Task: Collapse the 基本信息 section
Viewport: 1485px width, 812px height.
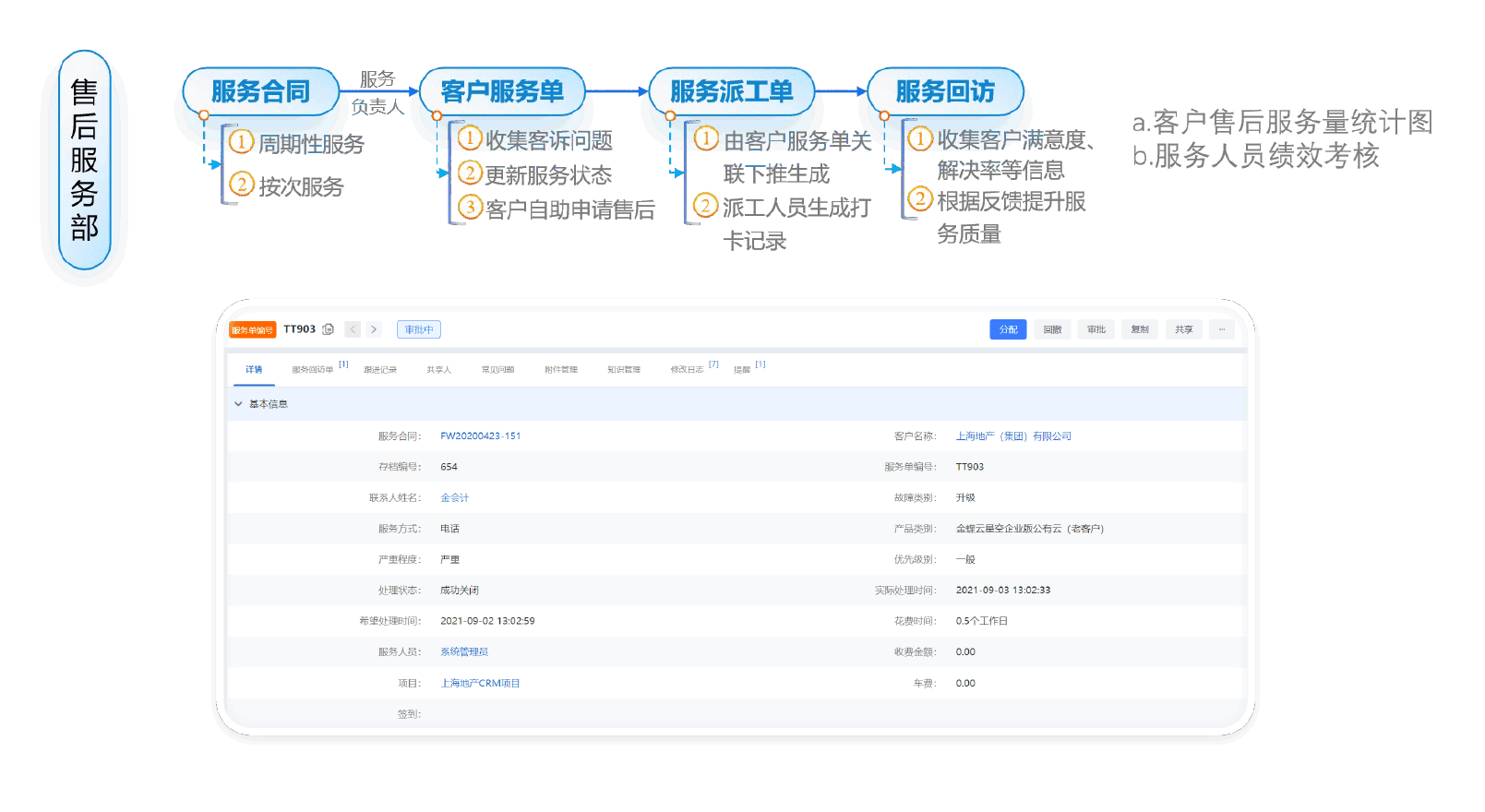Action: (238, 404)
